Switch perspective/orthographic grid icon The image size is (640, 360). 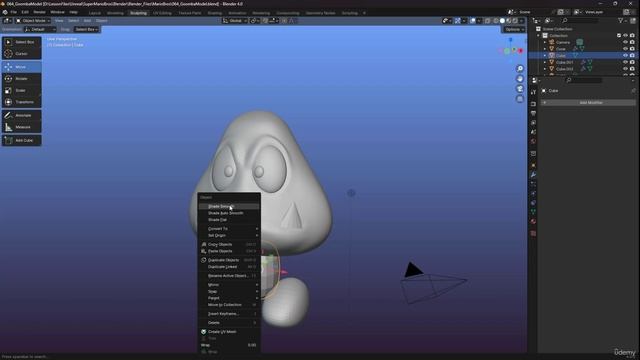[520, 99]
